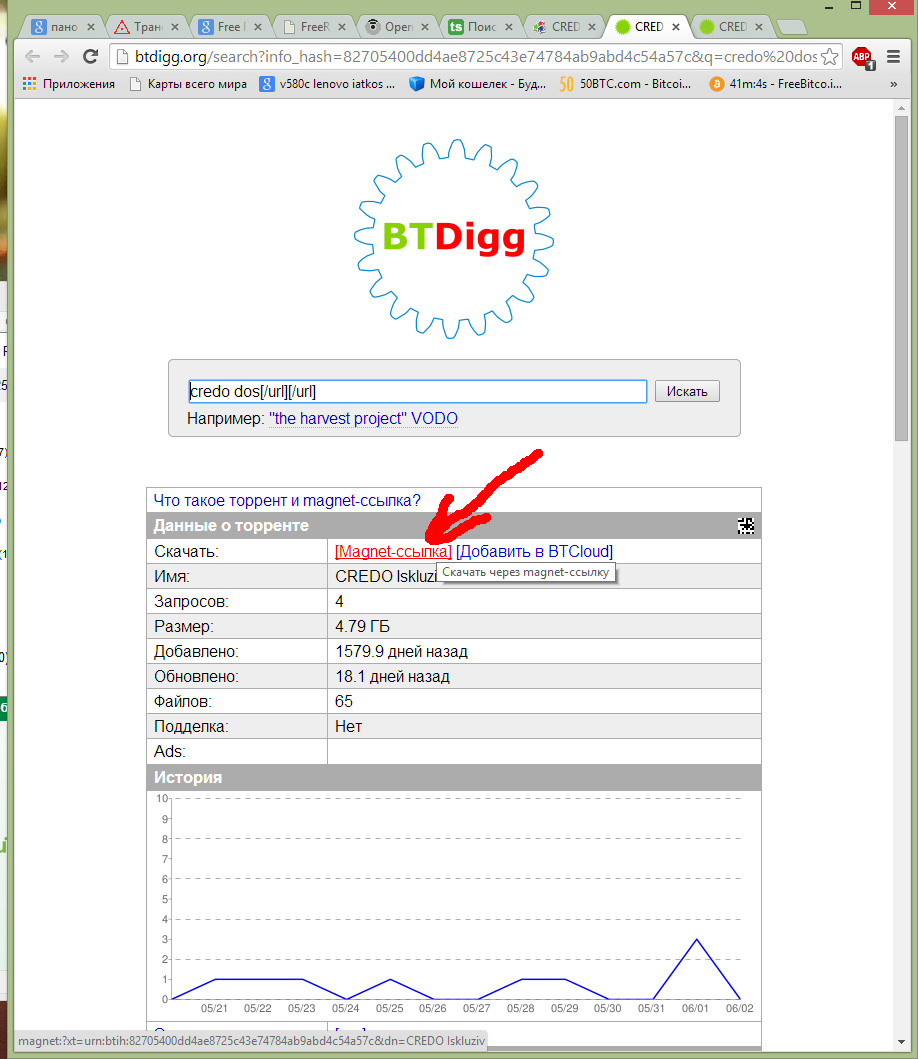Open the Chrome hamburger menu
Viewport: 918px width, 1059px height.
(893, 57)
